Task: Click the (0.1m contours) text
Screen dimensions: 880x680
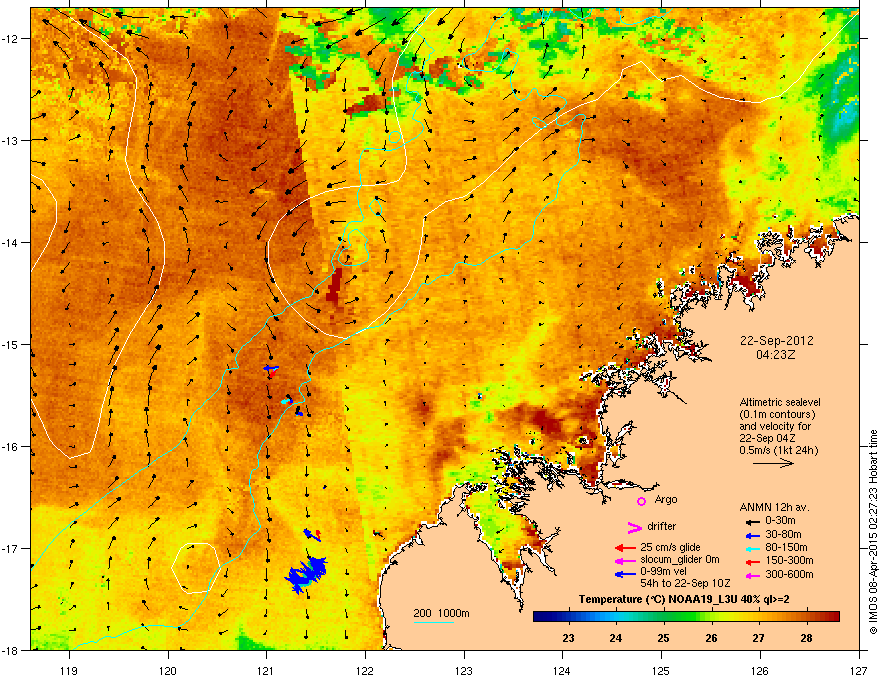Action: (777, 415)
